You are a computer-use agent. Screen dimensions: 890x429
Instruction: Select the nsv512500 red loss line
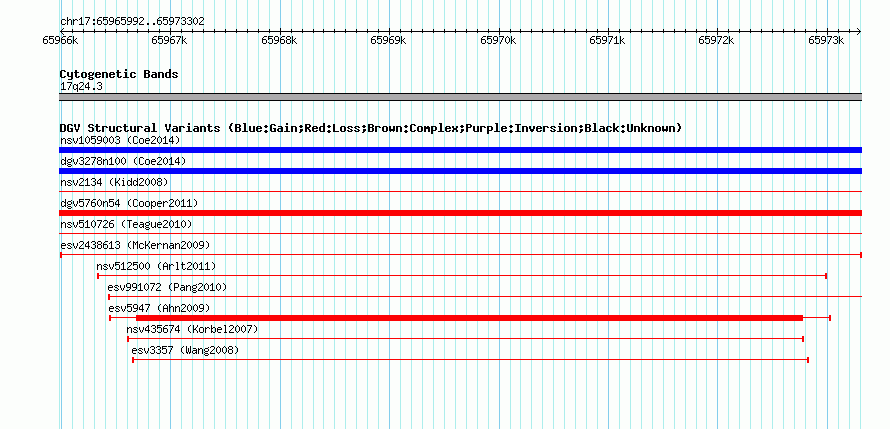462,276
